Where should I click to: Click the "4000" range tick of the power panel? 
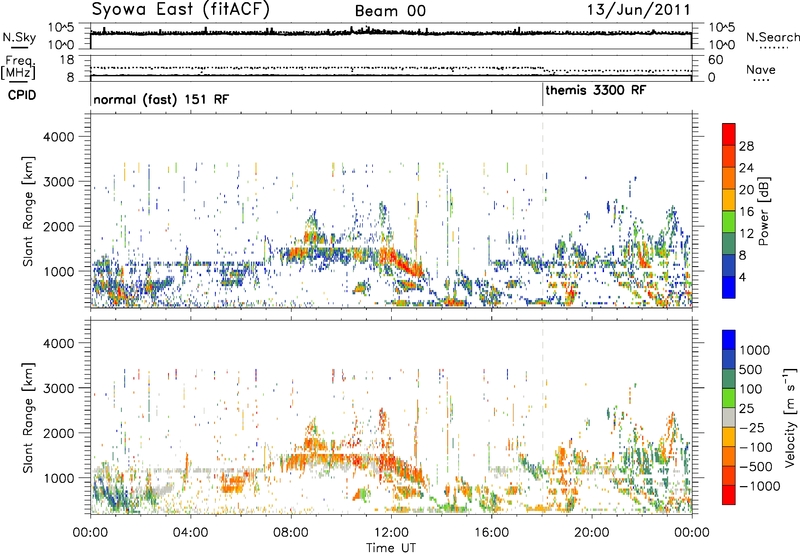59,137
